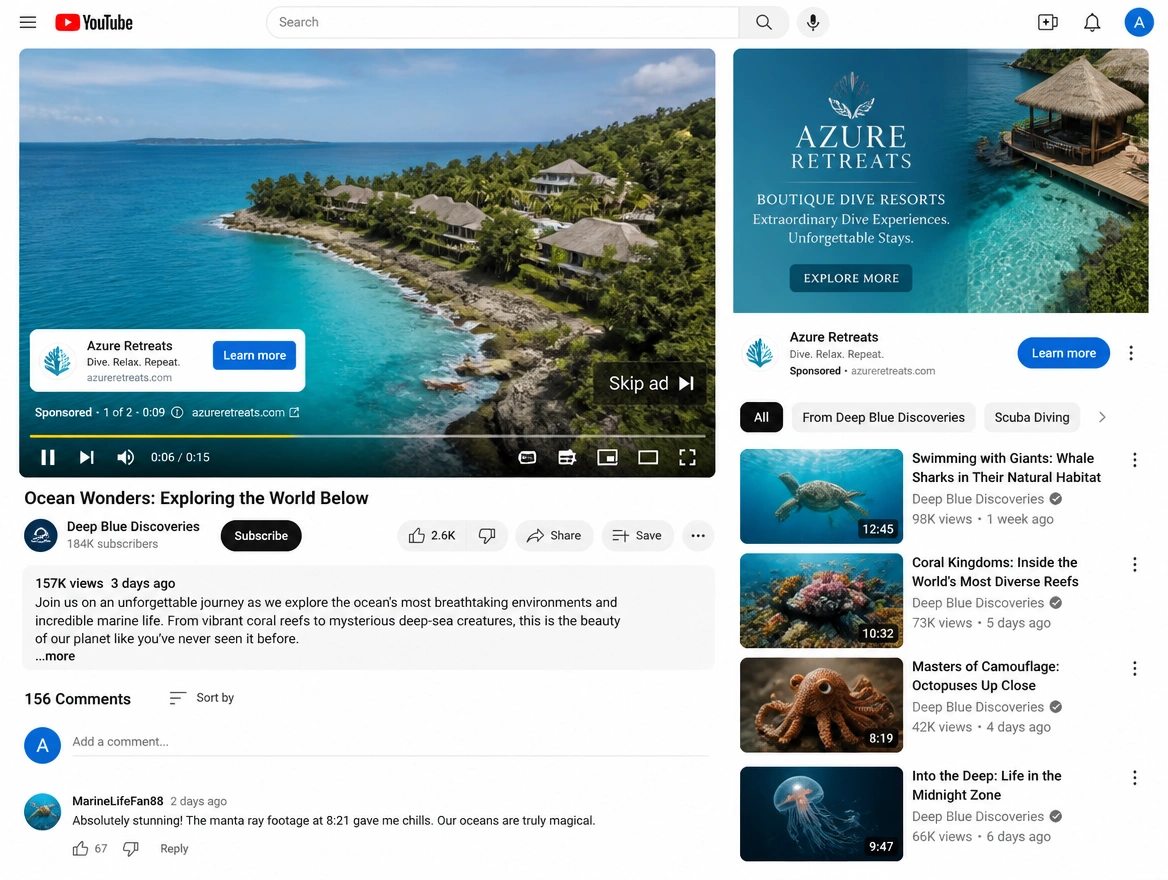This screenshot has height=880, width=1168.
Task: Open MarineLifeFan88 profile avatar
Action: 42,811
